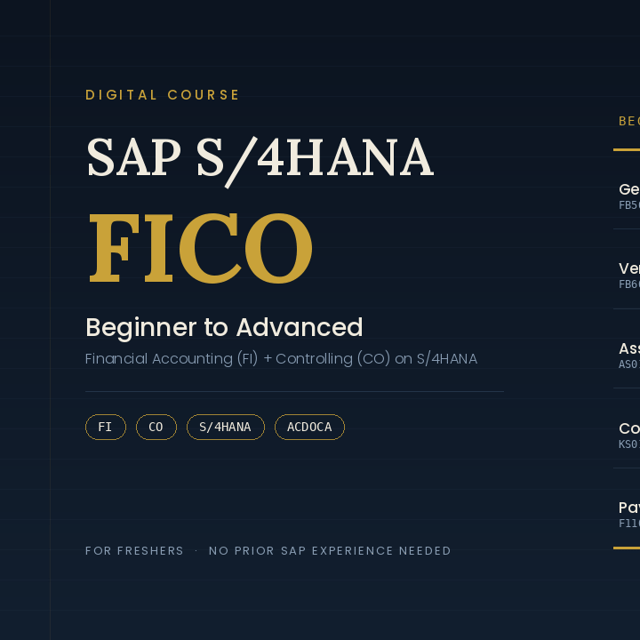This screenshot has height=640, width=640.
Task: Click the DIGITAL COURSE label
Action: 162,95
